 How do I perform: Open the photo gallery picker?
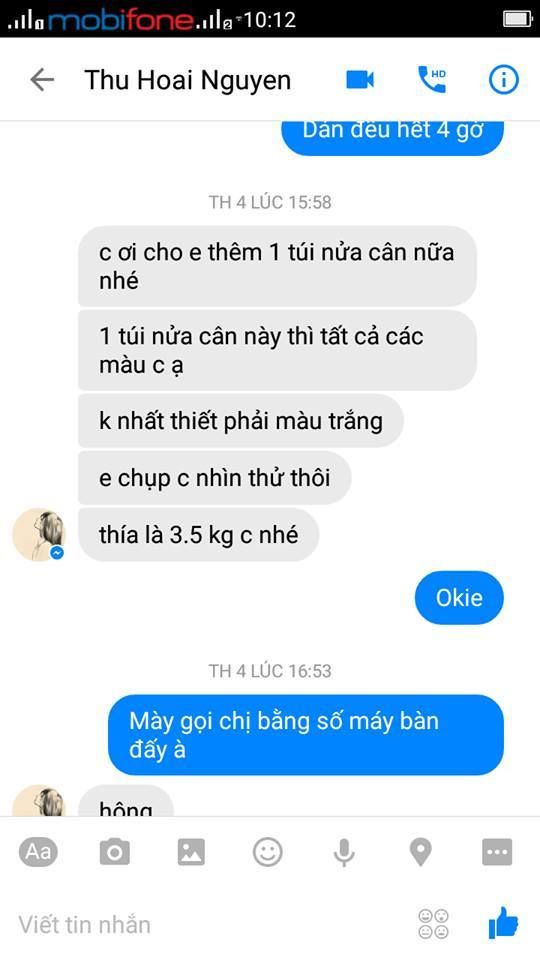pyautogui.click(x=191, y=852)
